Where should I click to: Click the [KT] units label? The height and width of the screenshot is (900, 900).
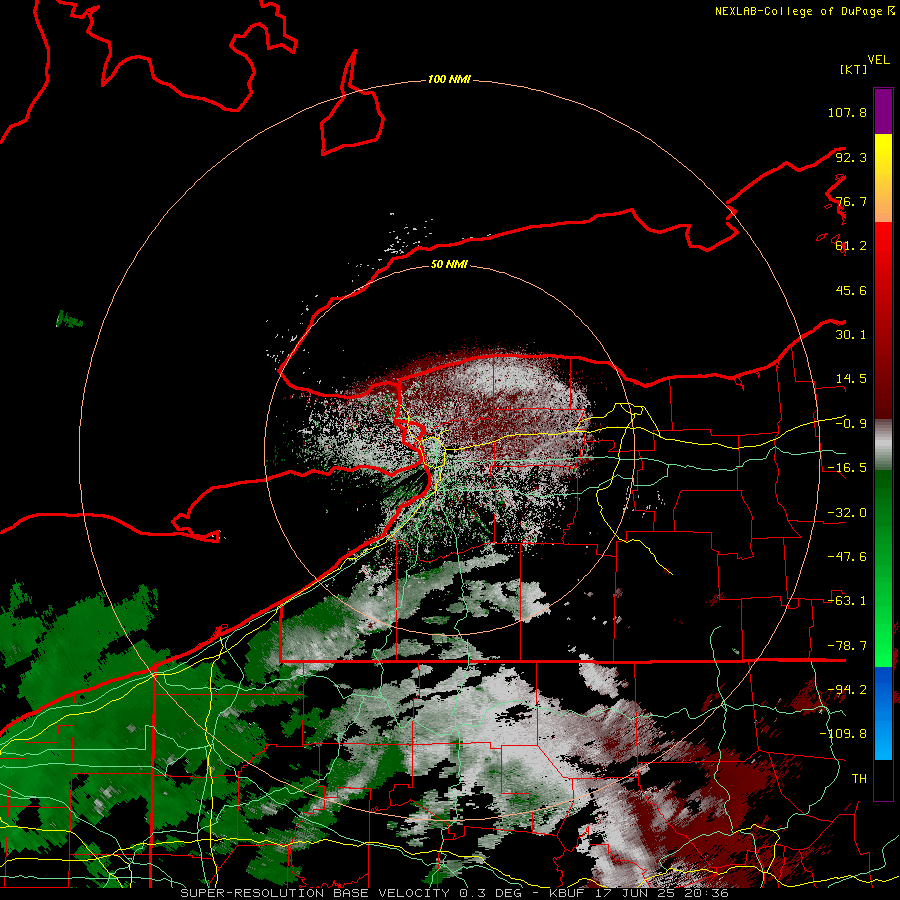coord(854,69)
